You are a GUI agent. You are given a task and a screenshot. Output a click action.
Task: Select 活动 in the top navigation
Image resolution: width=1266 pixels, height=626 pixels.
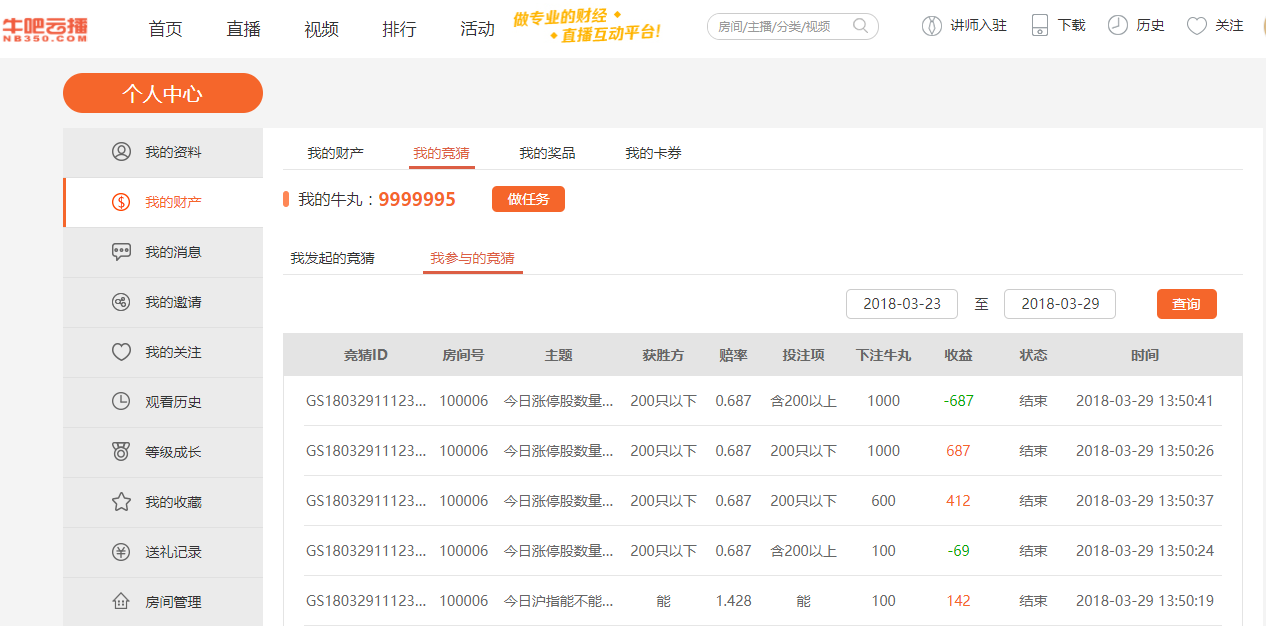pos(478,29)
